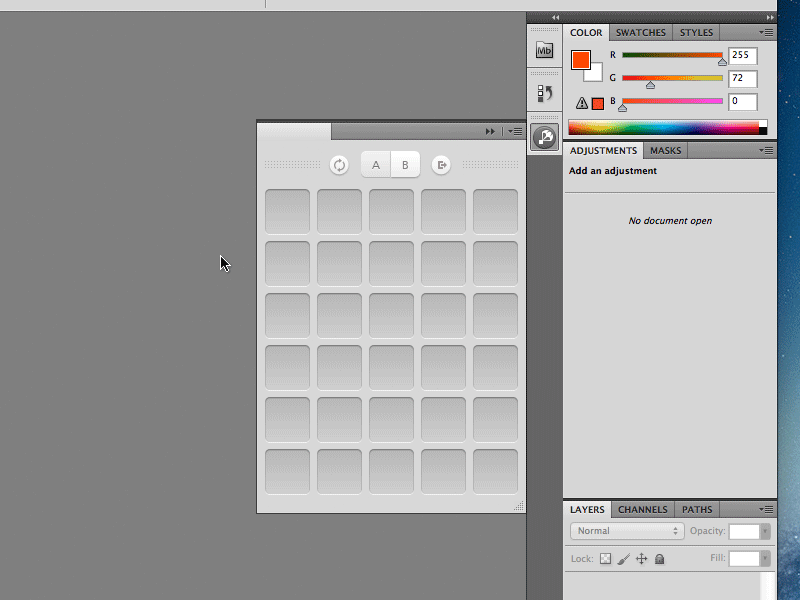
Task: Click the export arrow icon beside B
Action: click(x=441, y=165)
